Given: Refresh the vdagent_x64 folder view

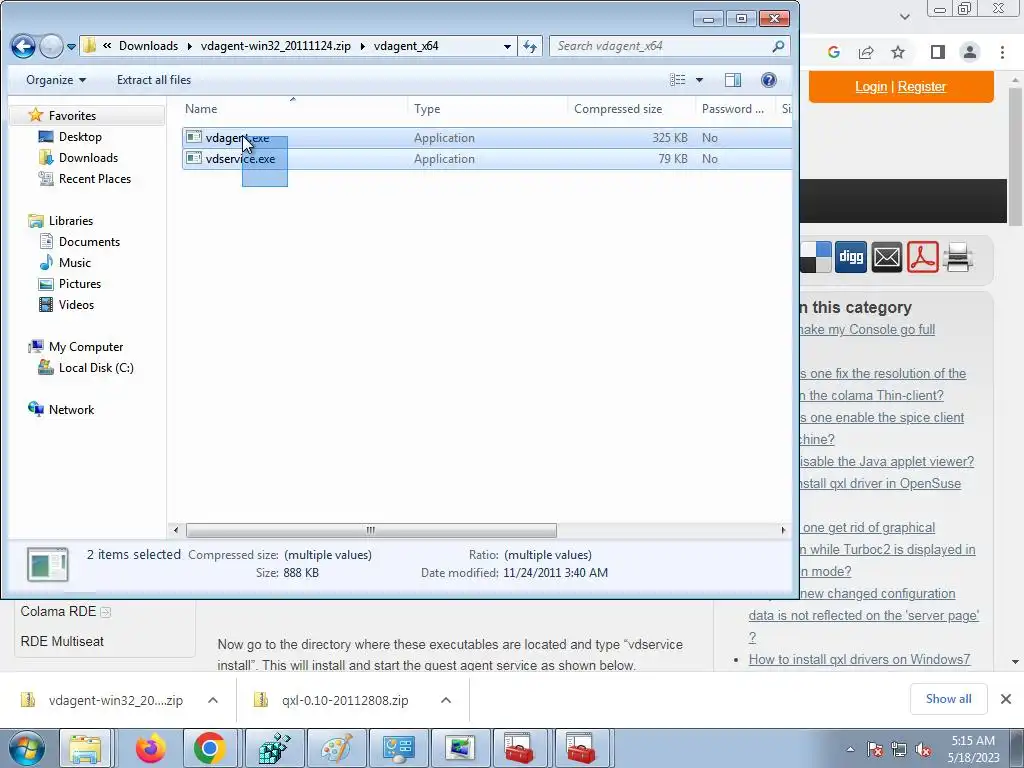Looking at the screenshot, I should coord(530,46).
